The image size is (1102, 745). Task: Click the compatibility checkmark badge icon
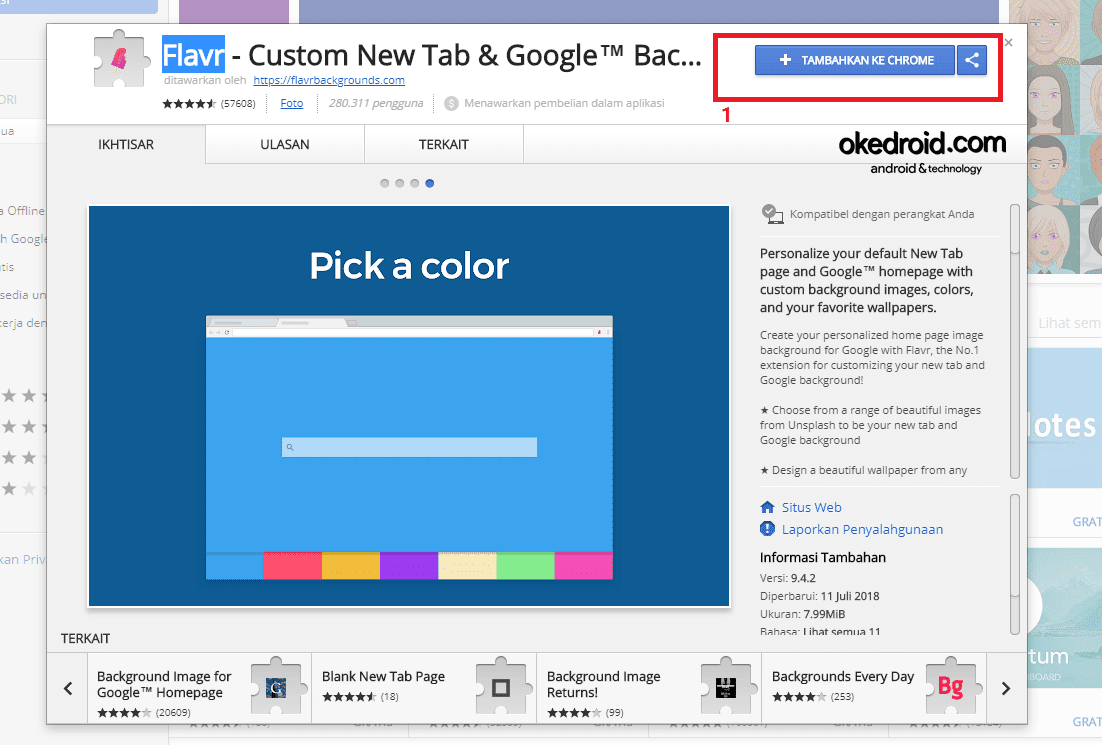pos(770,212)
